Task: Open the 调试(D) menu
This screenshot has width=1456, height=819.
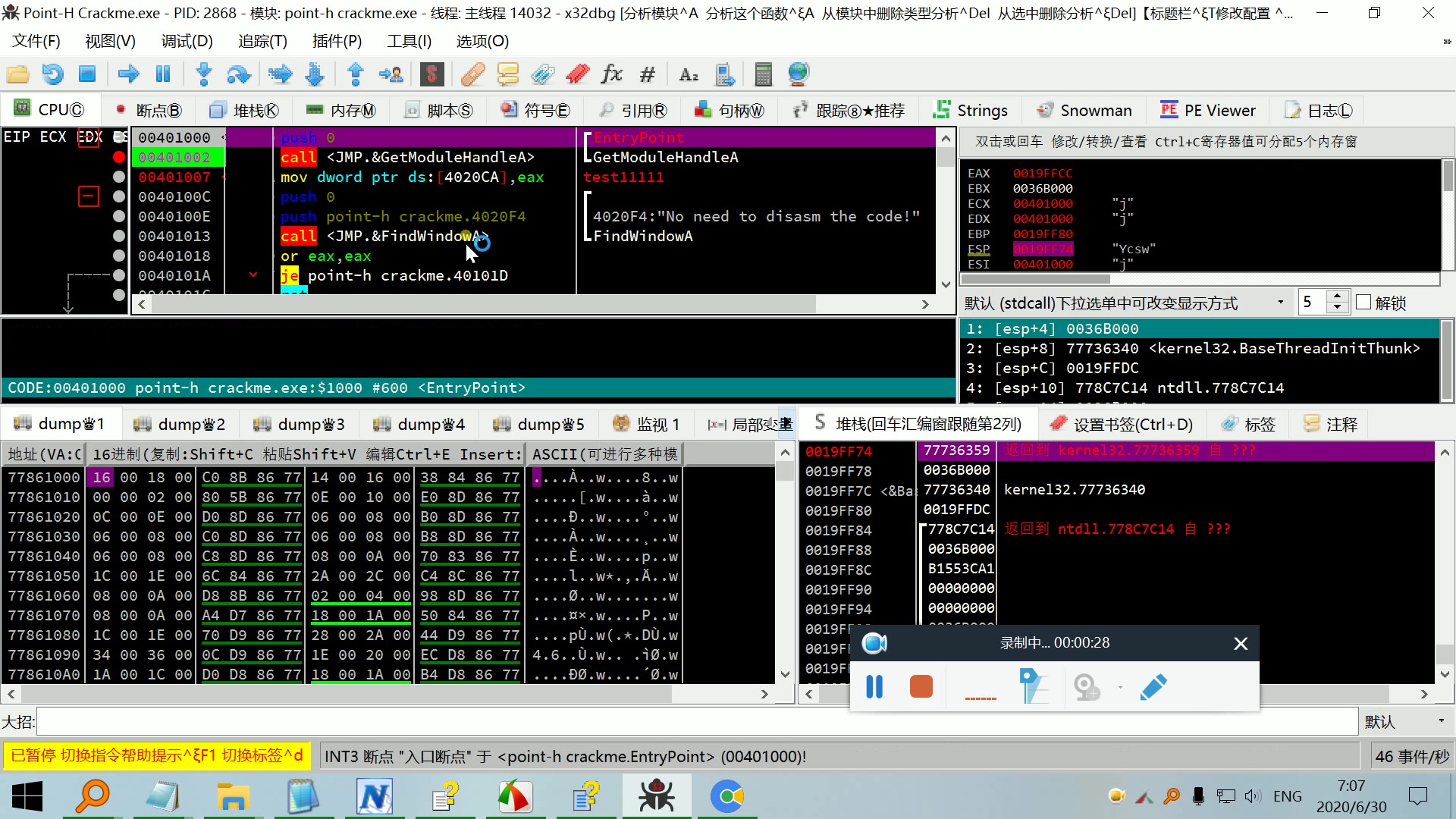Action: coord(187,41)
